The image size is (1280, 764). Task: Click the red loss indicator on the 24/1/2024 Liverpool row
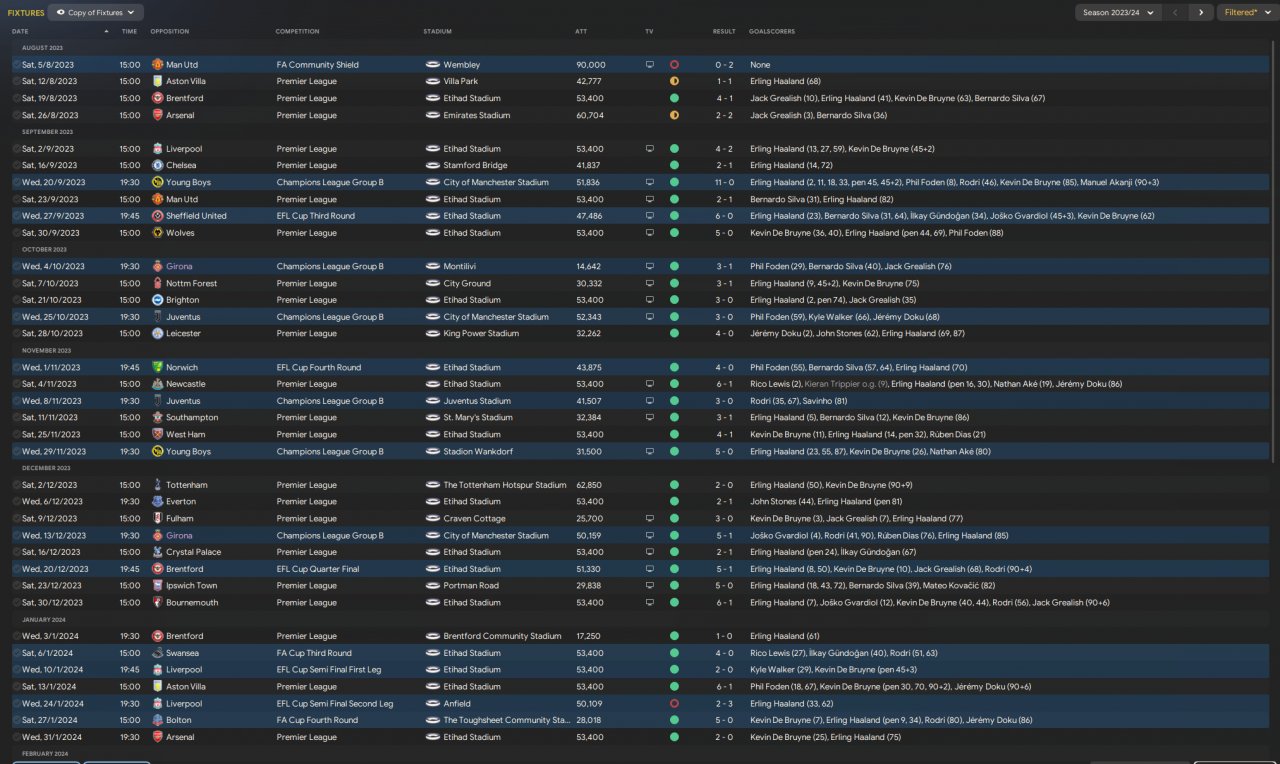coord(674,703)
